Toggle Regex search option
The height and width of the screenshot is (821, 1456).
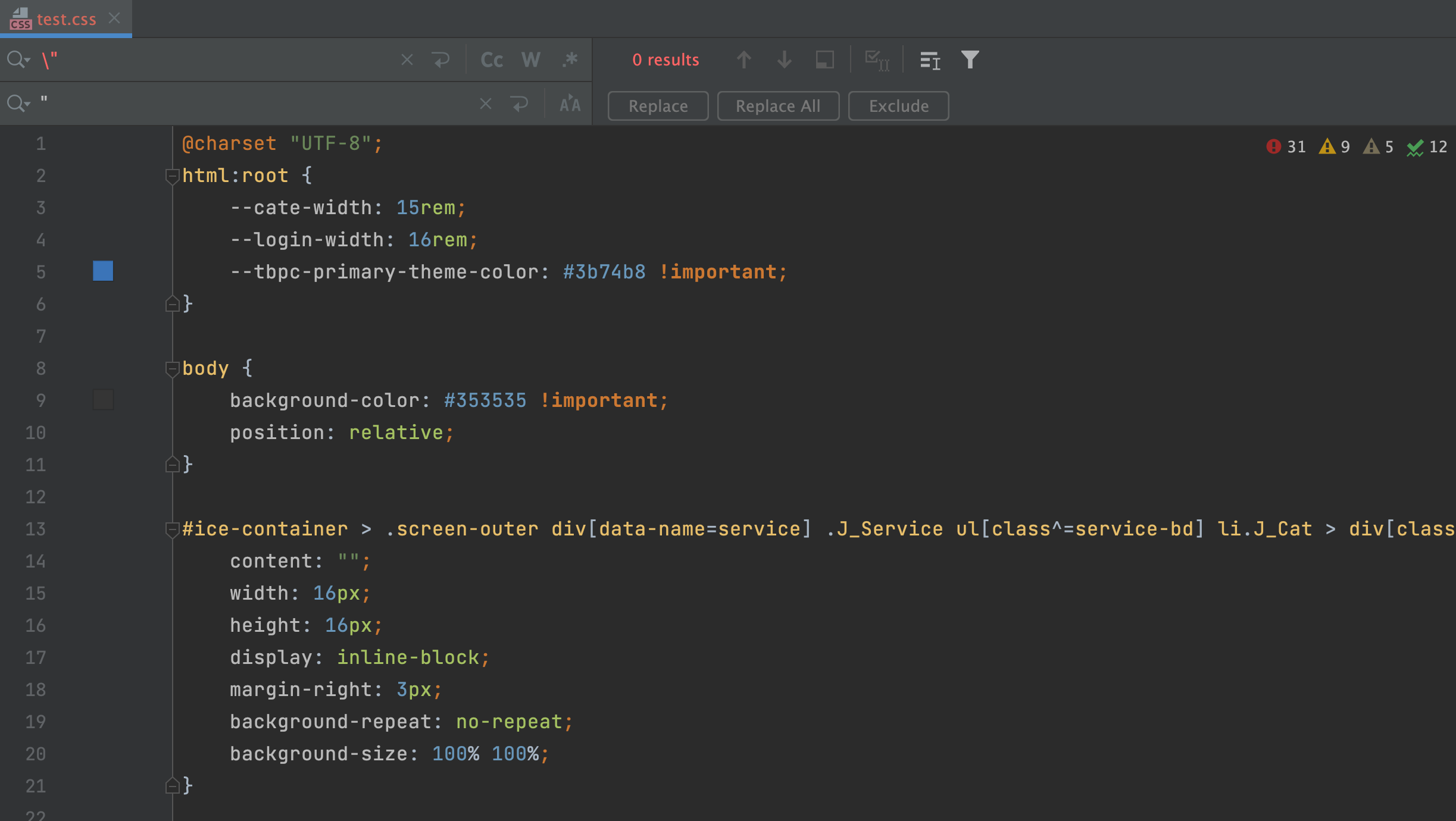click(570, 59)
